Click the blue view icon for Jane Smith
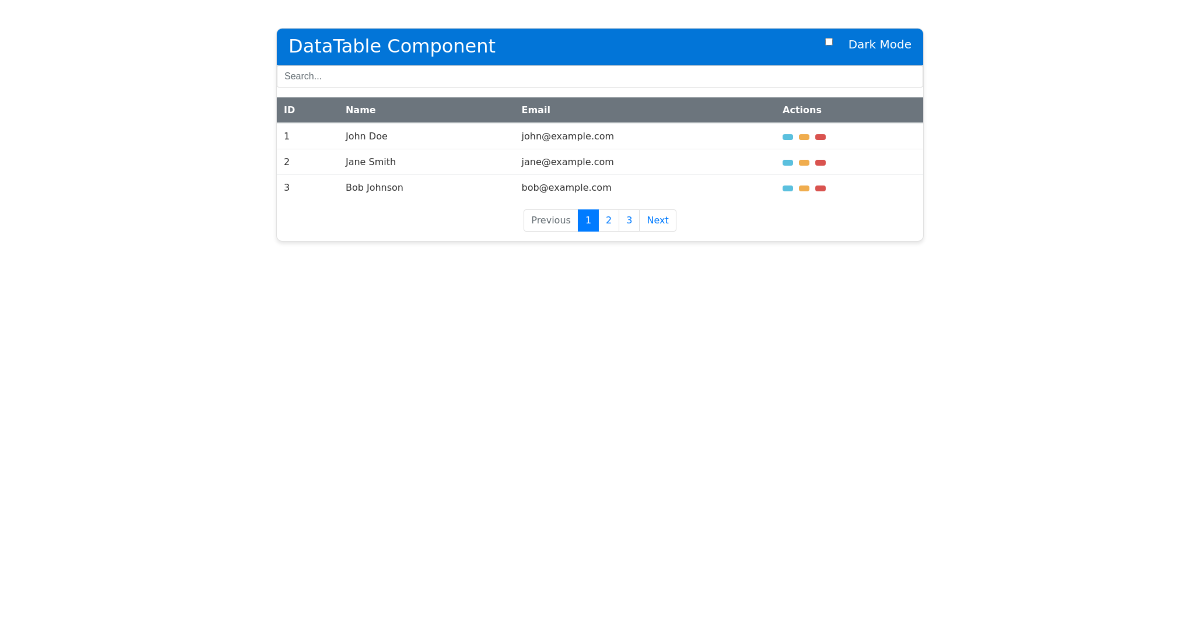The image size is (1200, 630). 787,162
